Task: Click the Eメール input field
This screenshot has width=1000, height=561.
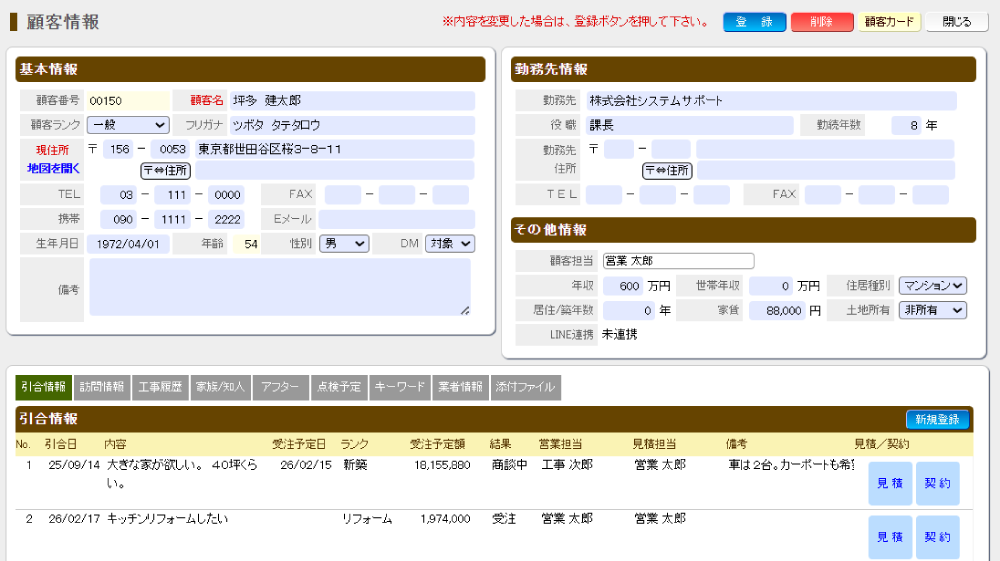Action: pos(397,219)
